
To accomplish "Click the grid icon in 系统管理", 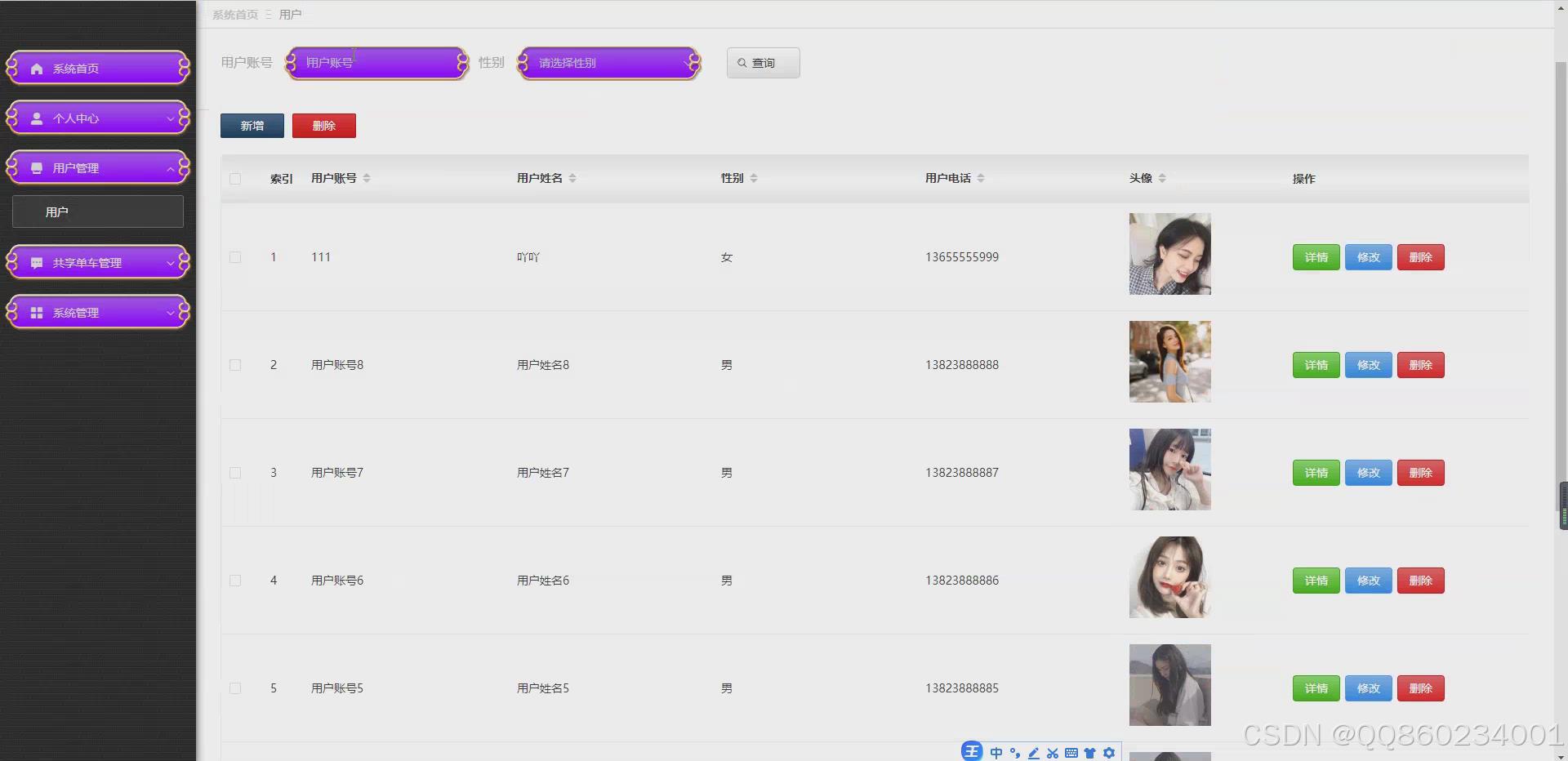I will coord(37,313).
